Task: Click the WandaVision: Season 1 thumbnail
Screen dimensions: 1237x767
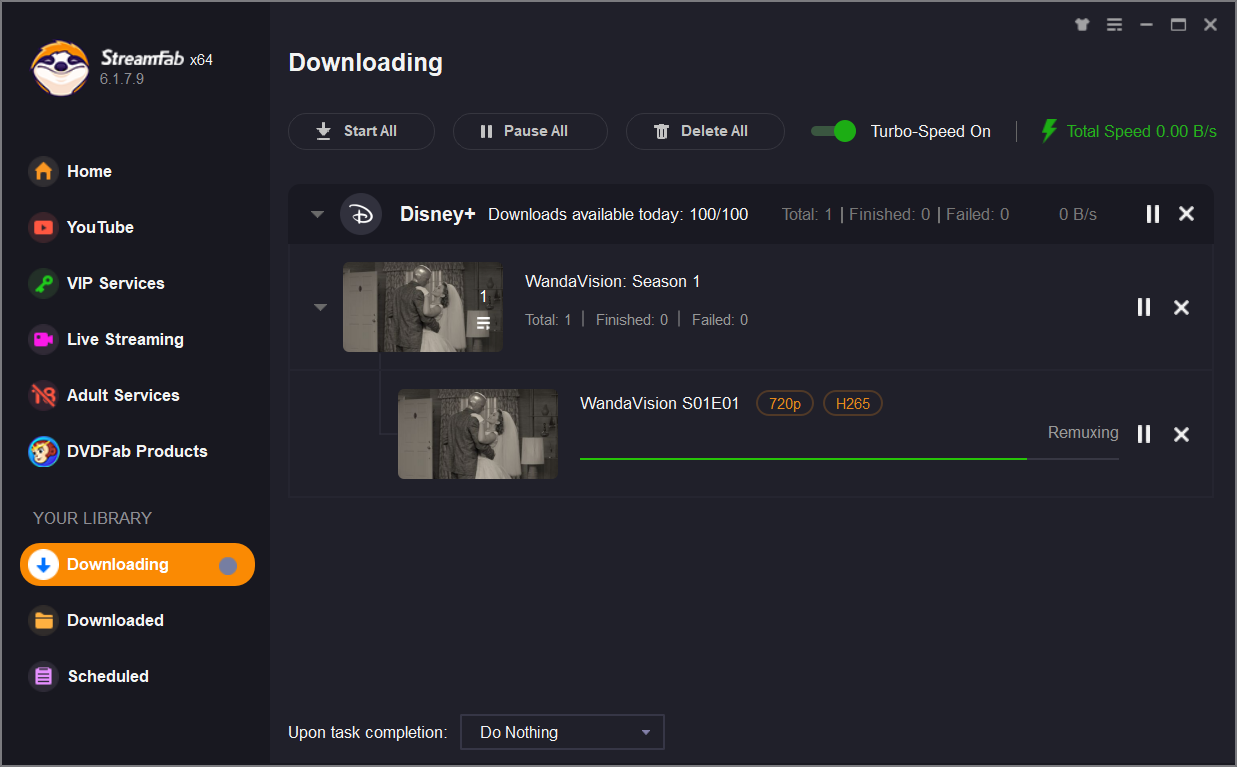Action: (423, 307)
